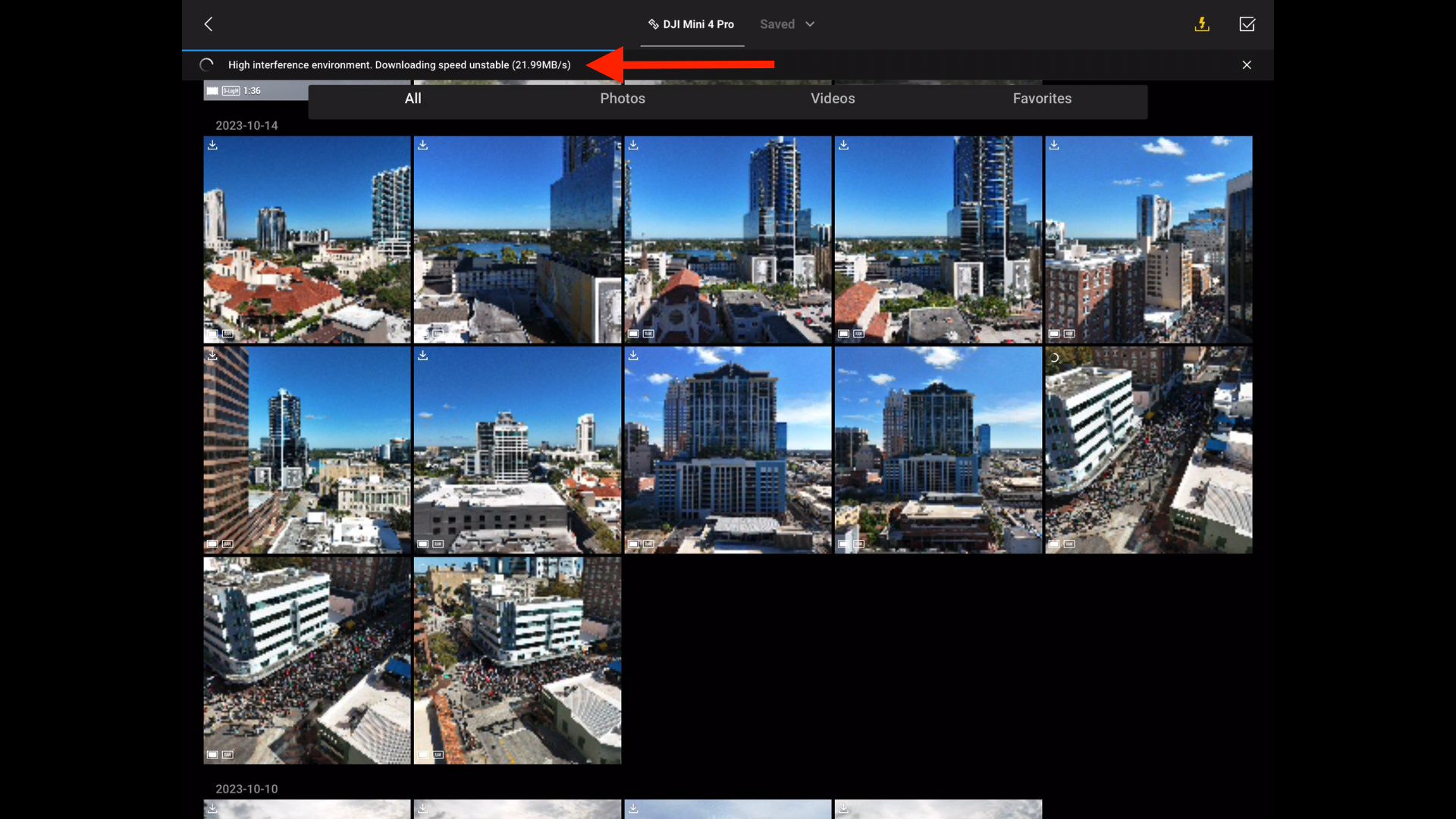Click the 2023-10-14 date header
The width and height of the screenshot is (1456, 819).
246,126
